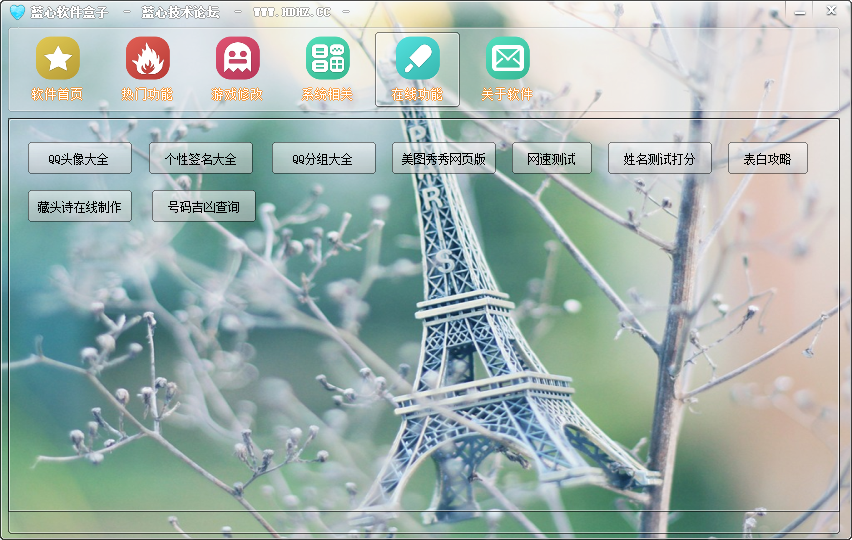Select the 热门功能 flame icon
This screenshot has width=852, height=540.
coord(147,59)
